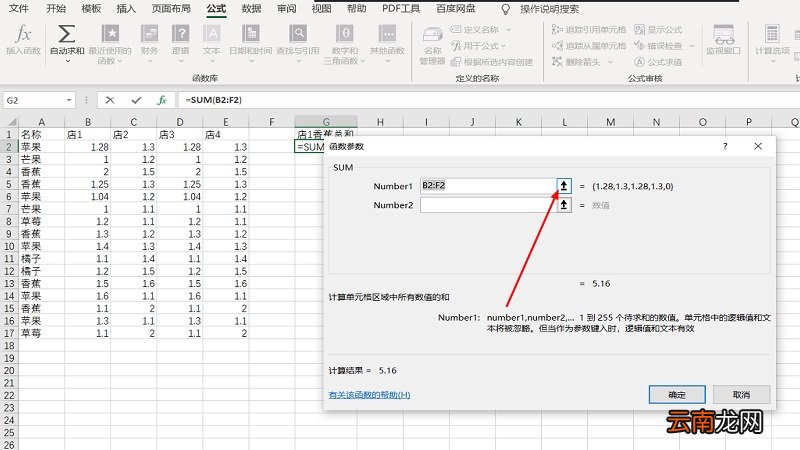This screenshot has width=800, height=450.
Task: Click the dialog help question mark
Action: (x=725, y=146)
